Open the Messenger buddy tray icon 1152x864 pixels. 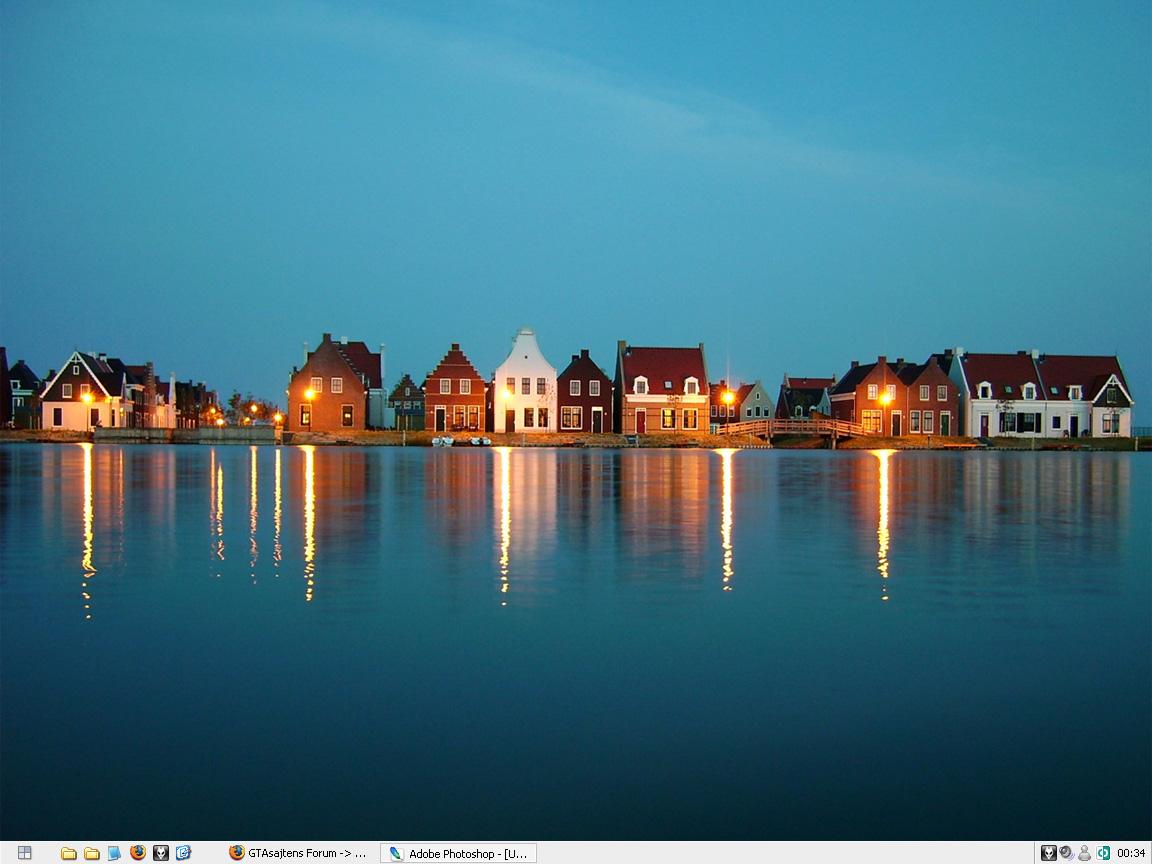tap(1084, 853)
